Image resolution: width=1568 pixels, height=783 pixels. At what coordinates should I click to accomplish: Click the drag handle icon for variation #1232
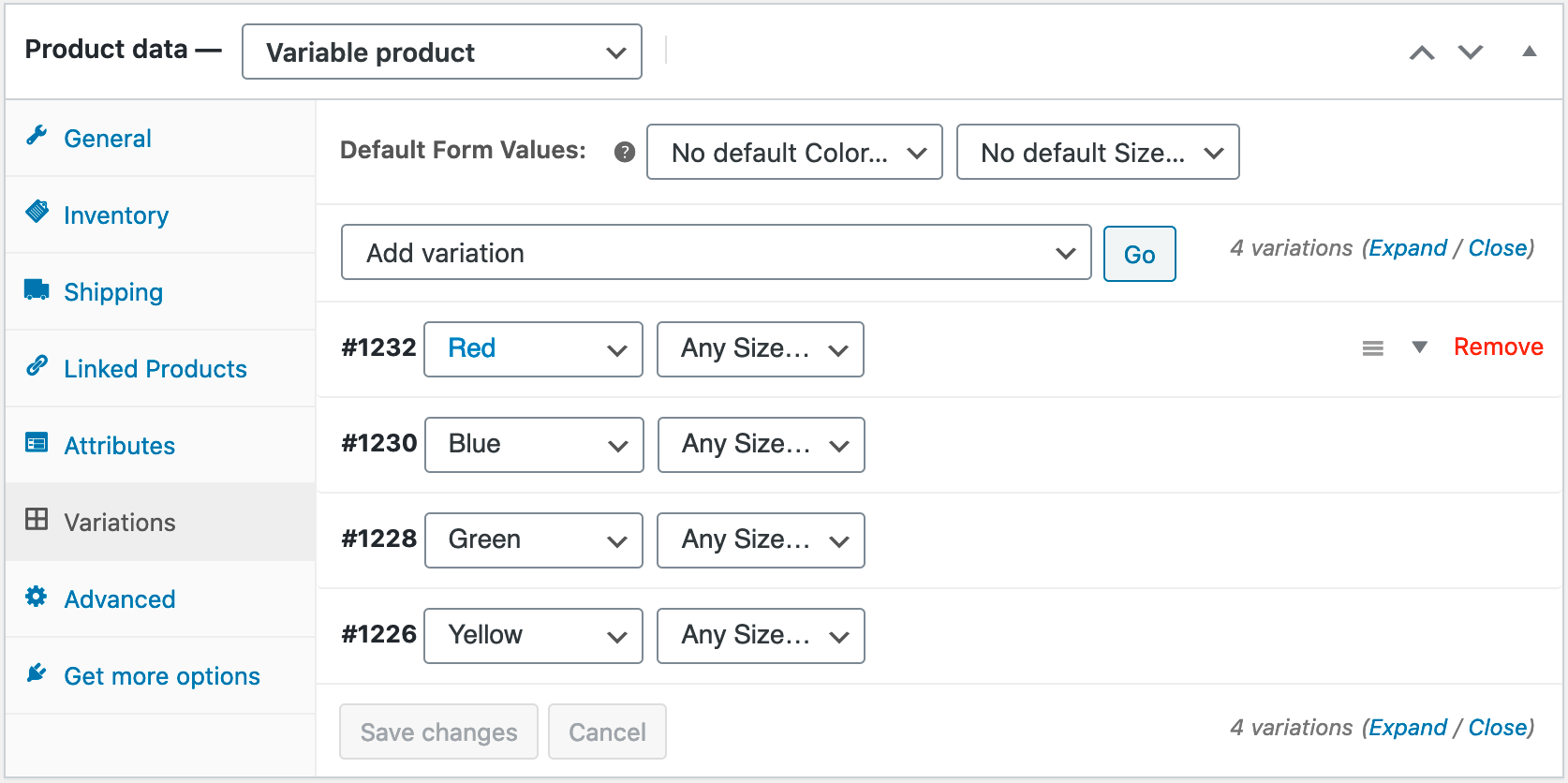[x=1372, y=348]
